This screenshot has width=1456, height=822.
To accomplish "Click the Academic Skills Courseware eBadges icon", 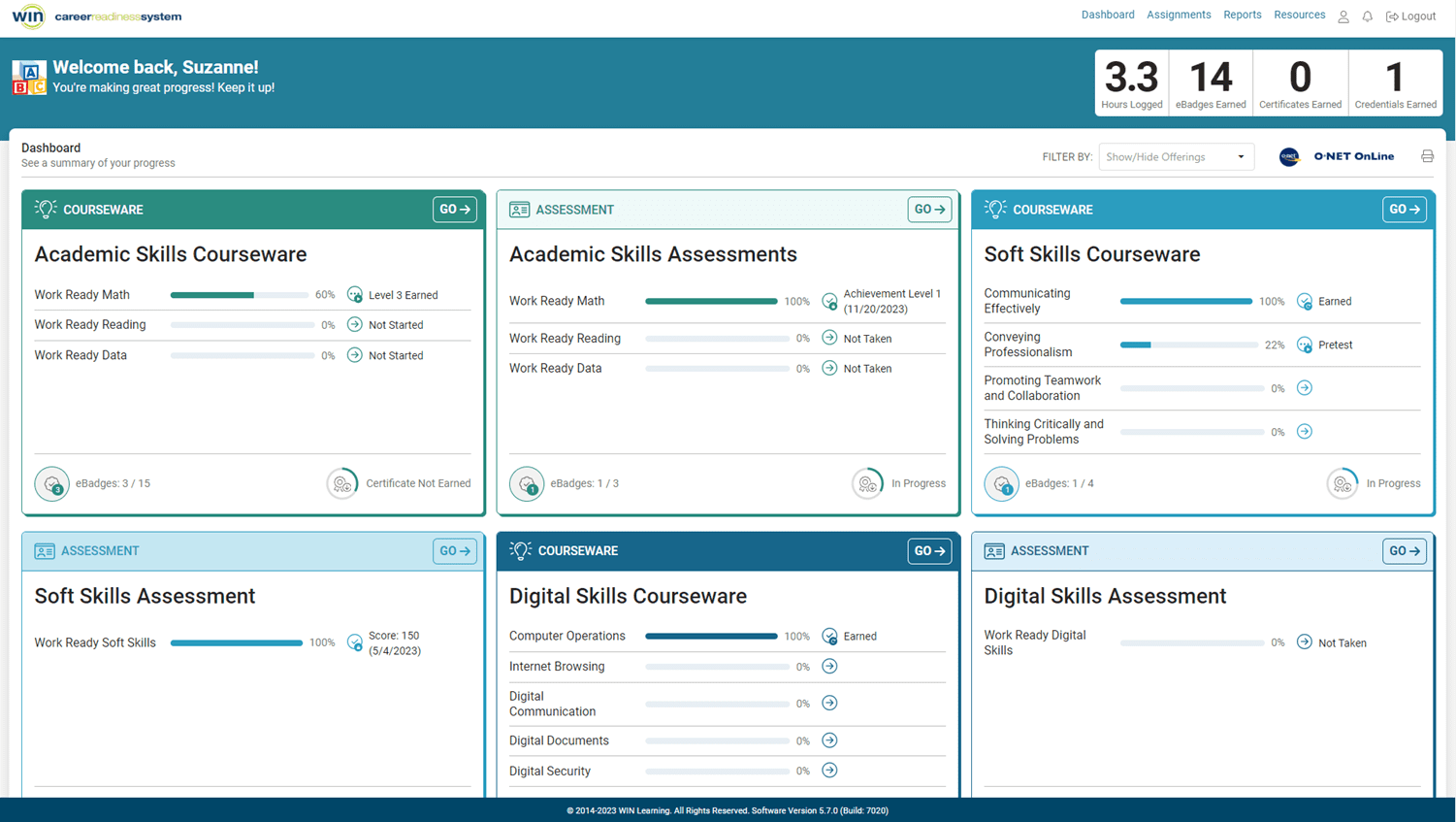I will click(x=52, y=483).
